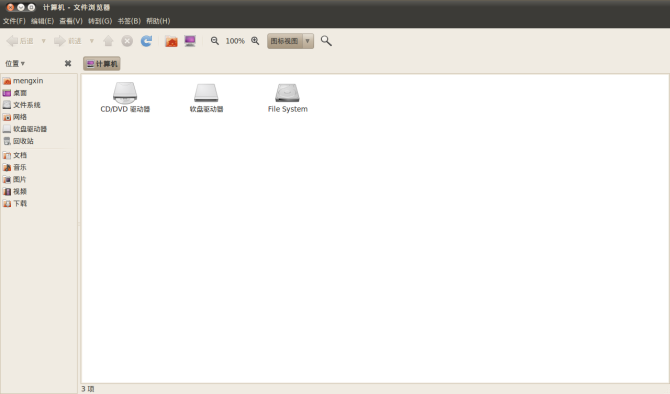The image size is (670, 394).
Task: Click the Back arrow icon
Action: (12, 41)
